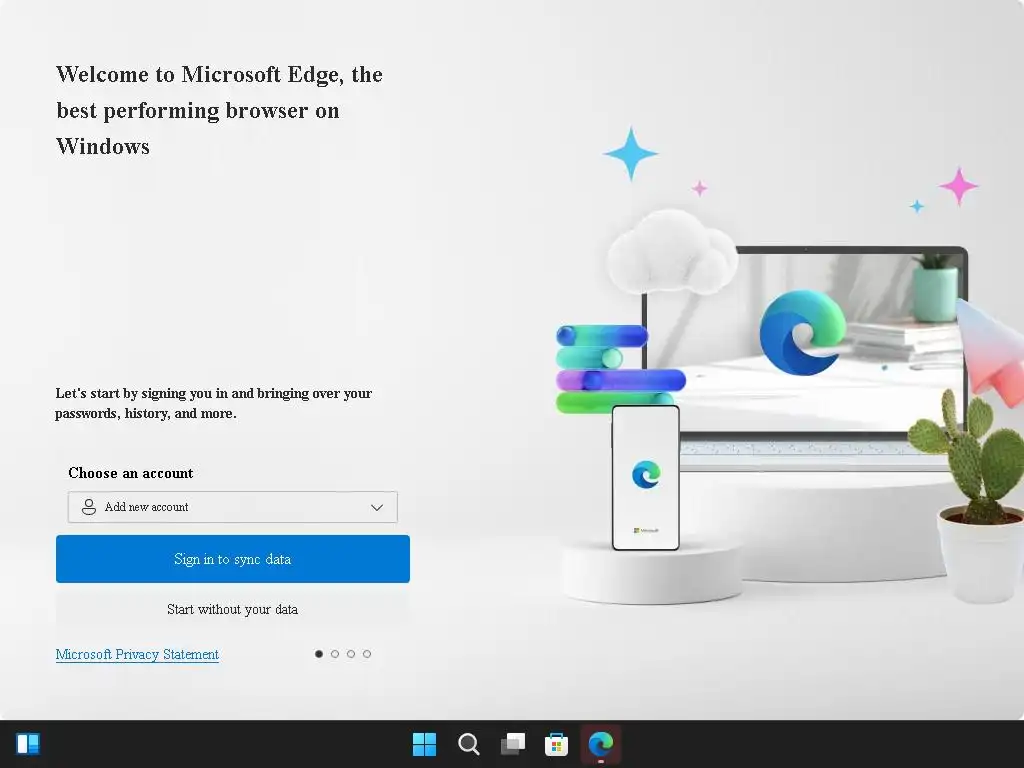This screenshot has height=768, width=1024.
Task: Go to the second page indicator dot
Action: click(x=335, y=654)
